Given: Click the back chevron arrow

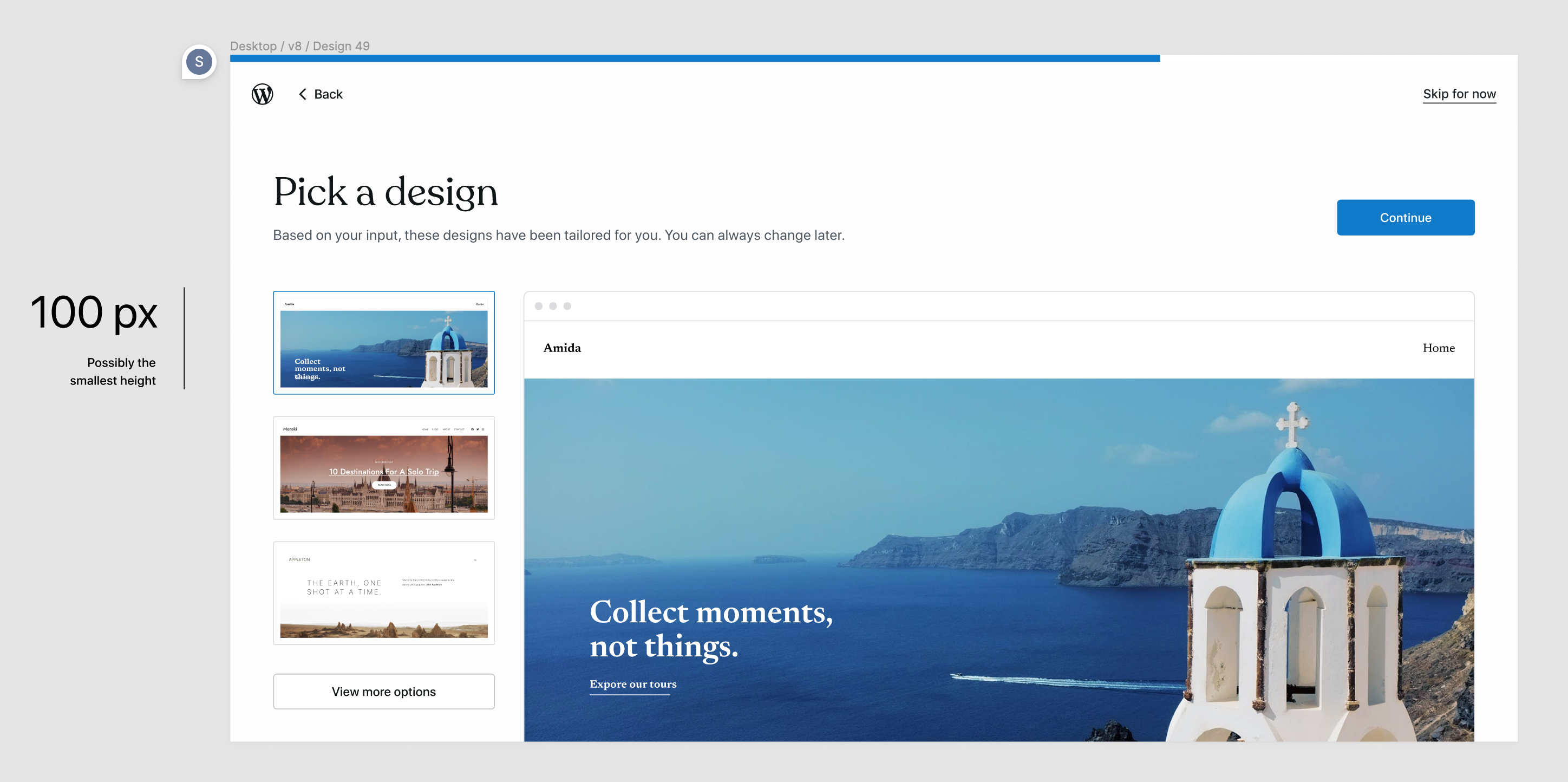Looking at the screenshot, I should pyautogui.click(x=303, y=94).
